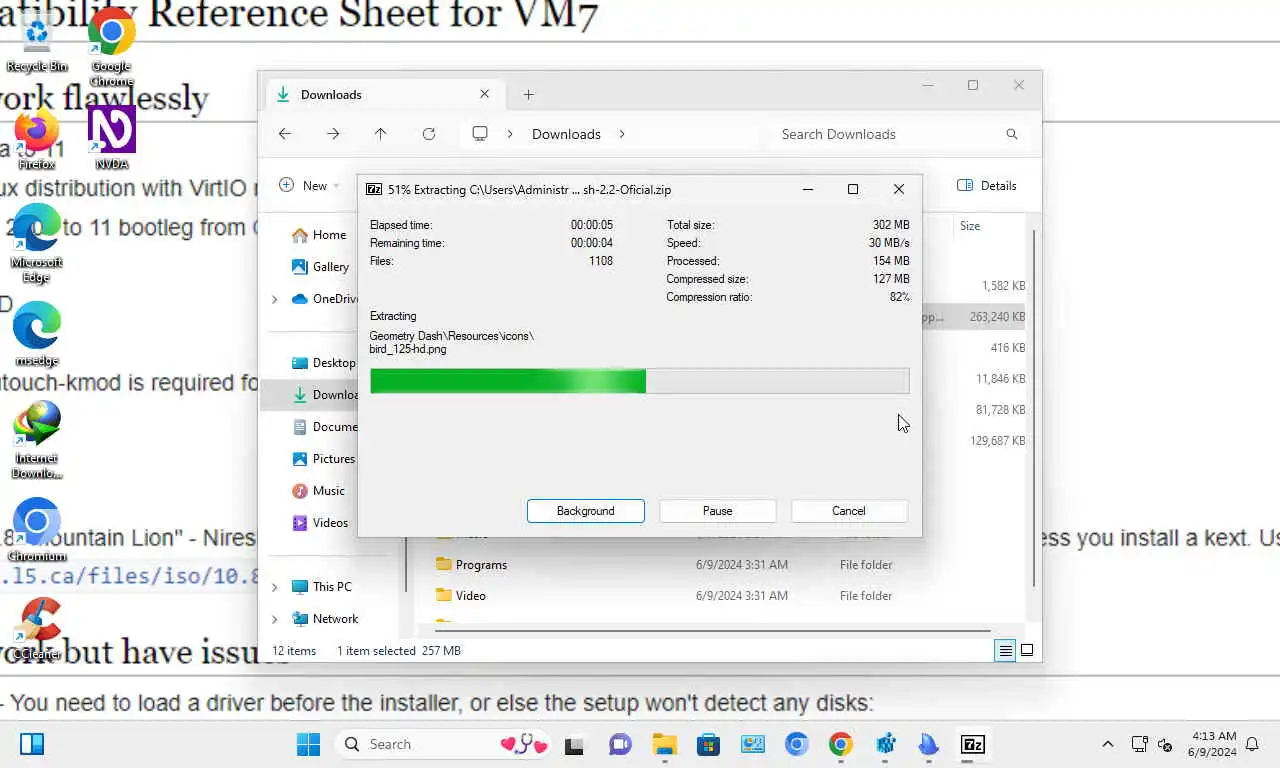Open Pictures in the Explorer sidebar

tap(323, 459)
